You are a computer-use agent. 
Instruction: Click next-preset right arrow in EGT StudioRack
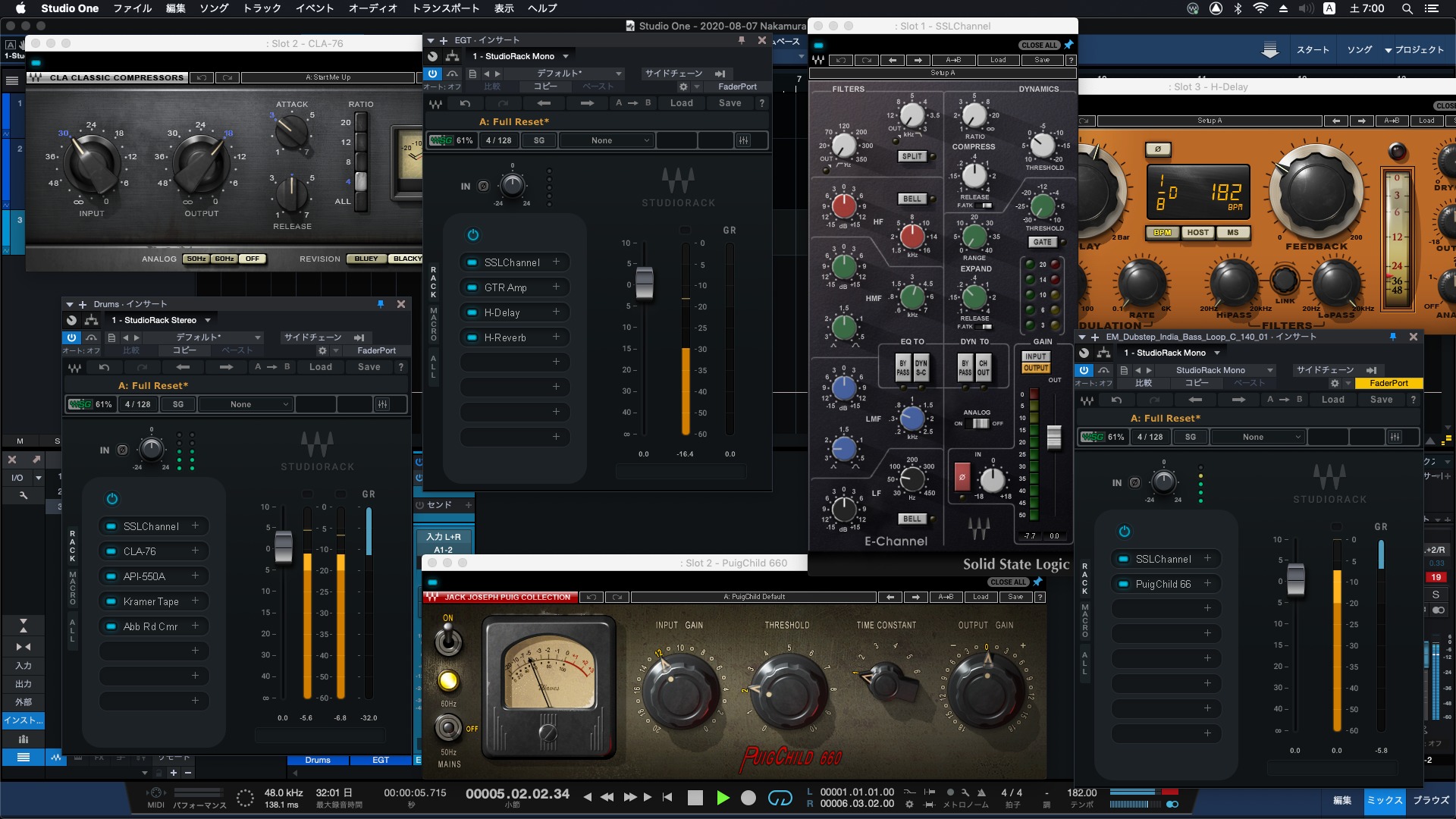[587, 103]
